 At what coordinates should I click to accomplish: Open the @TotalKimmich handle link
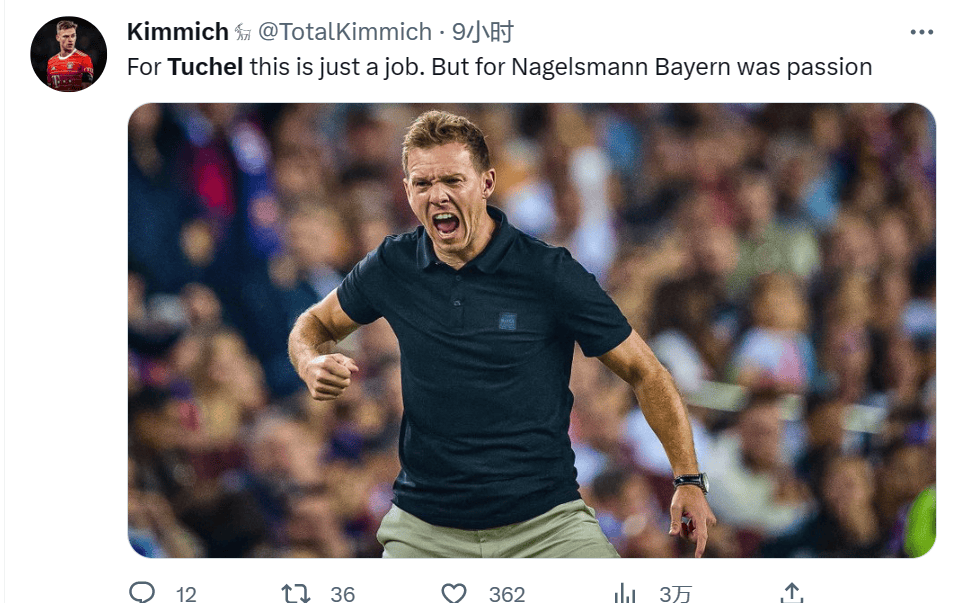(x=345, y=32)
